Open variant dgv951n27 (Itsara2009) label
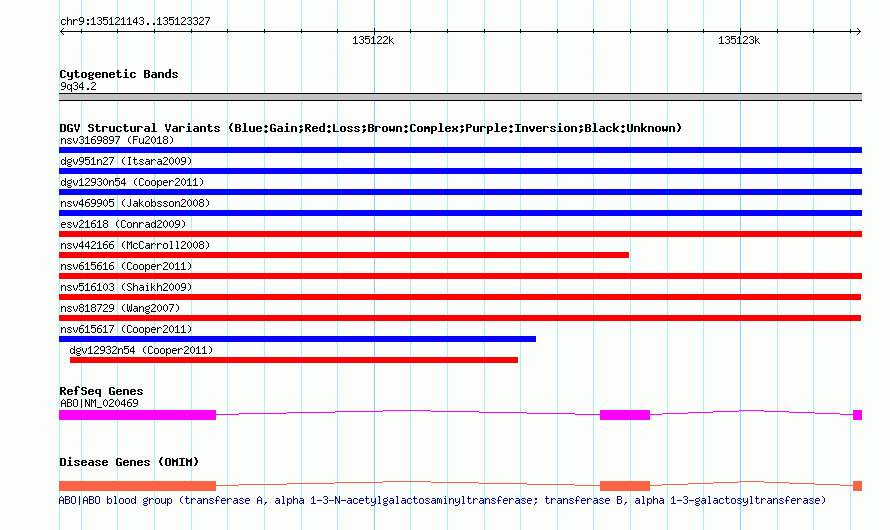The image size is (890, 530). point(126,161)
